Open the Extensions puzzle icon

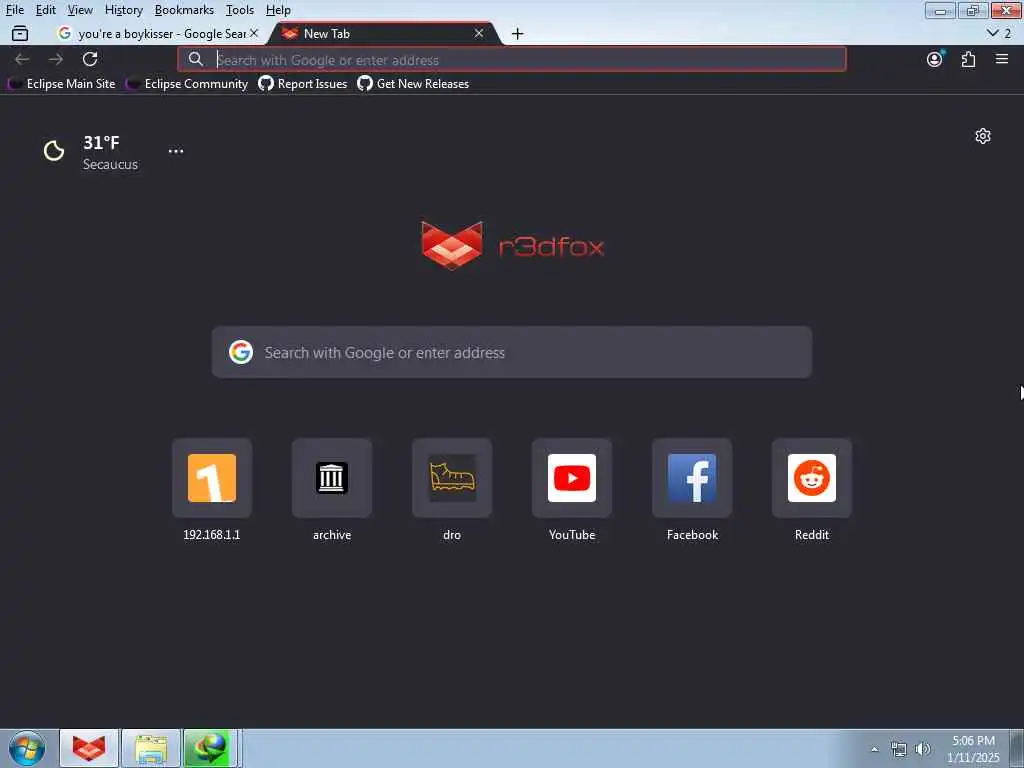click(968, 59)
